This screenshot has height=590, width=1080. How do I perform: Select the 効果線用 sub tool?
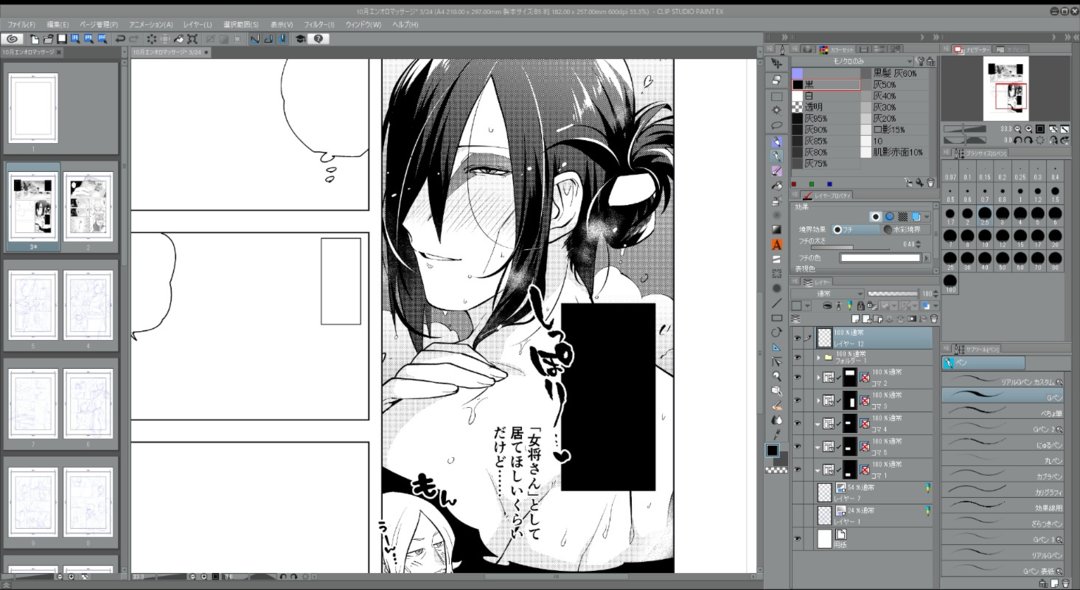coord(1002,505)
